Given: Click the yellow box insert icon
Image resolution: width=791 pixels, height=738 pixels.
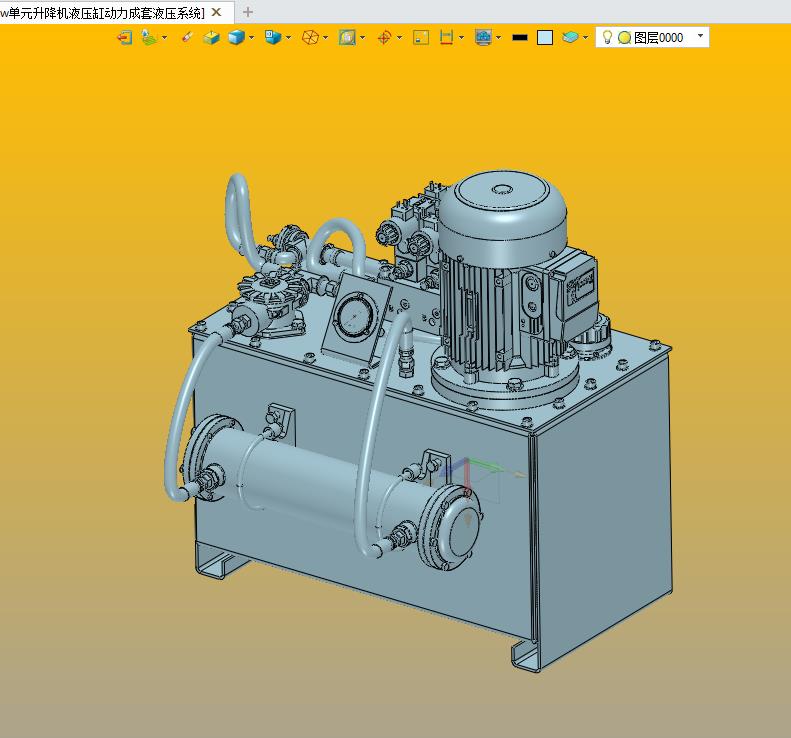Looking at the screenshot, I should [x=211, y=38].
